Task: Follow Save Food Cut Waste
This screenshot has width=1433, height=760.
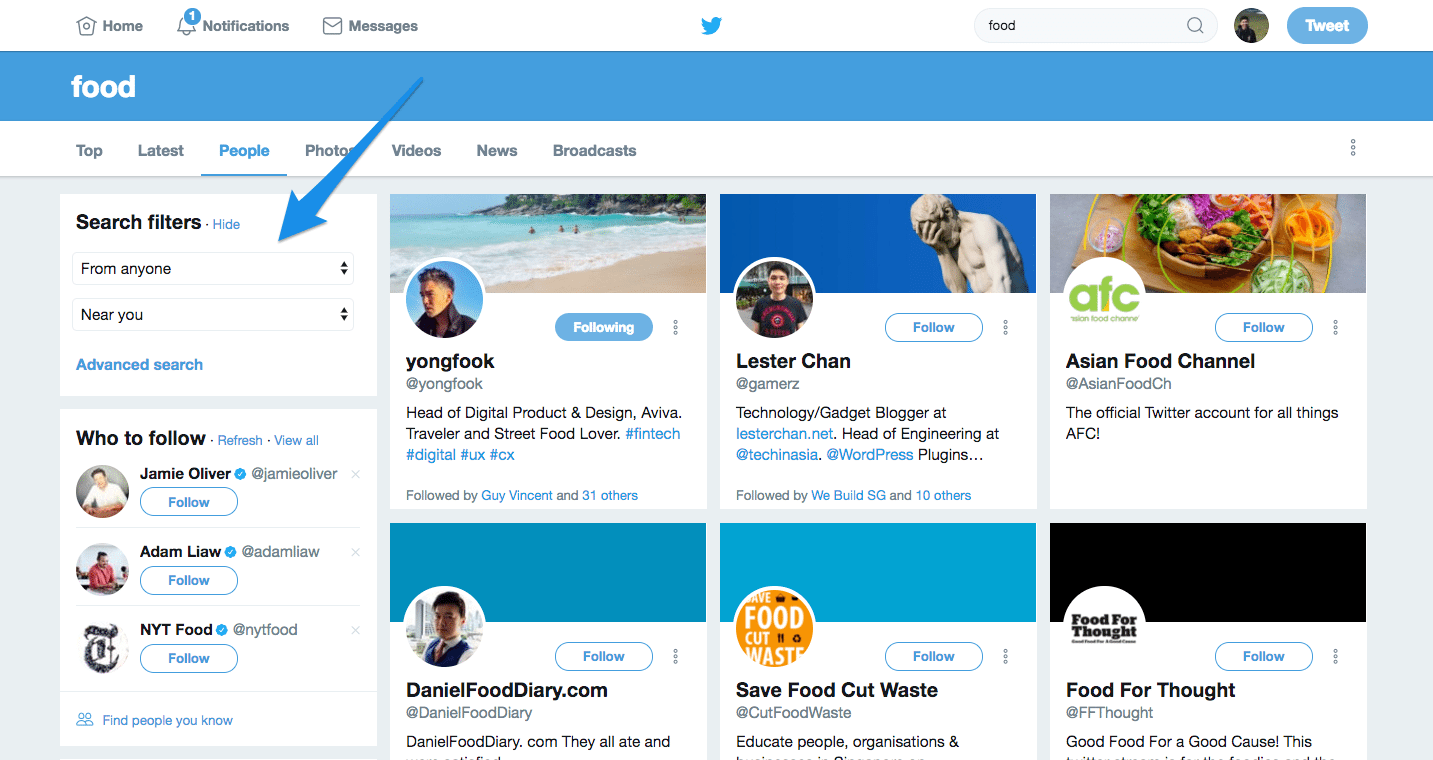Action: (934, 656)
